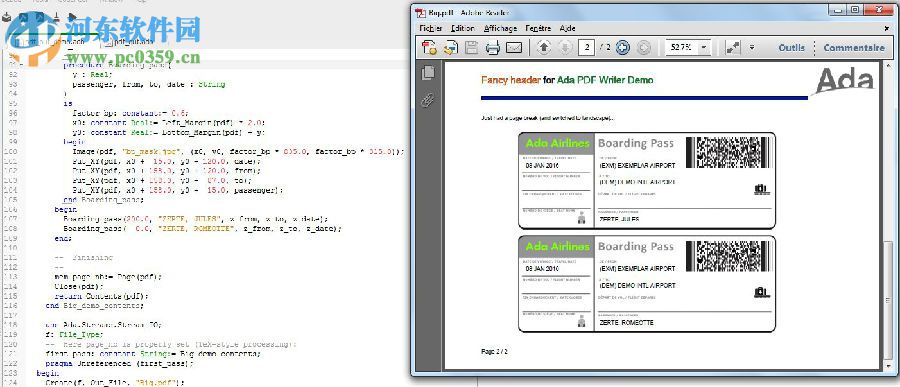Viewport: 900px width, 387px height.
Task: Expand the small toolbar options arrow before Outils
Action: coord(751,48)
